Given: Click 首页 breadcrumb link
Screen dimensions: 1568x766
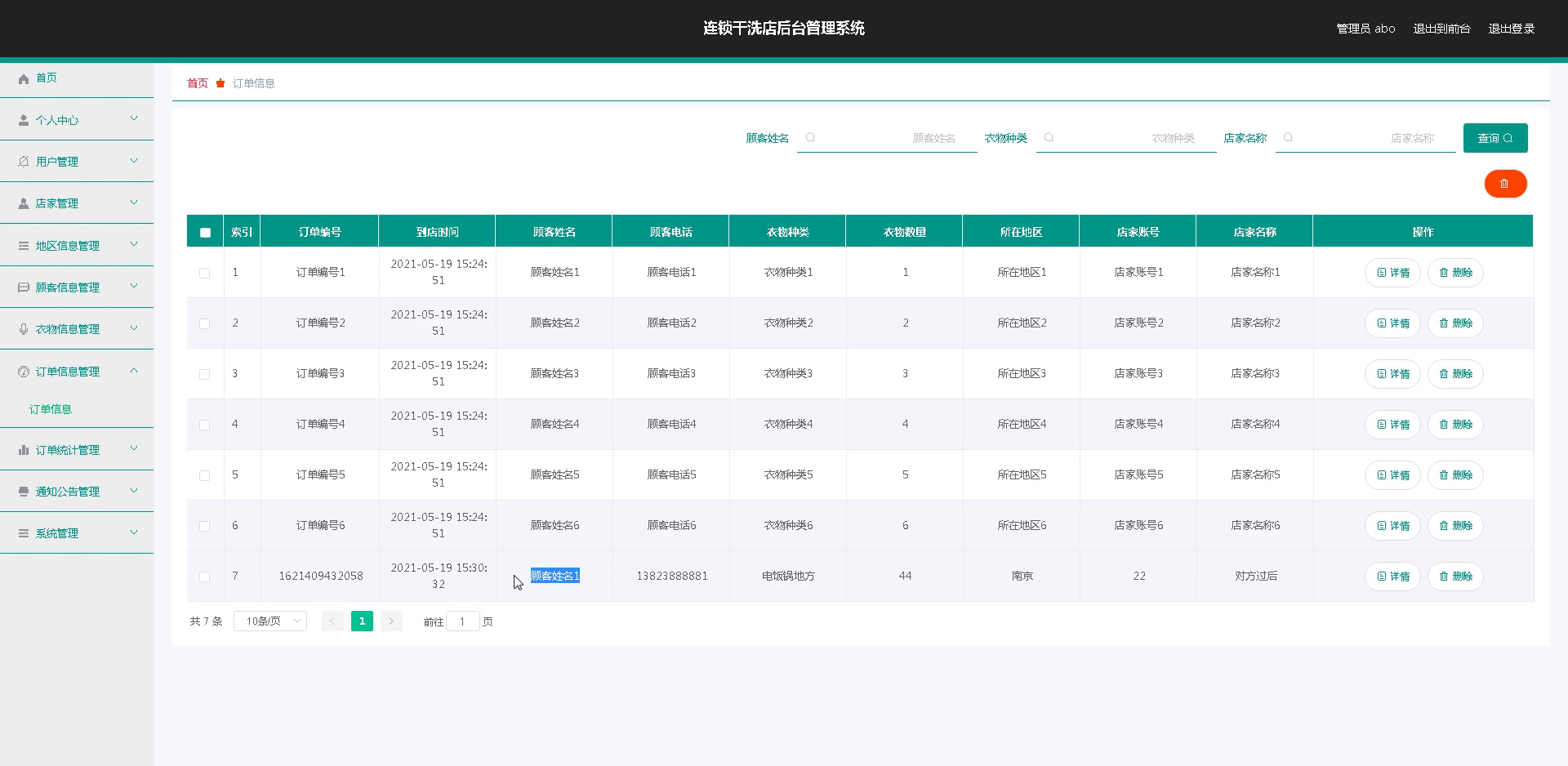Looking at the screenshot, I should [198, 83].
